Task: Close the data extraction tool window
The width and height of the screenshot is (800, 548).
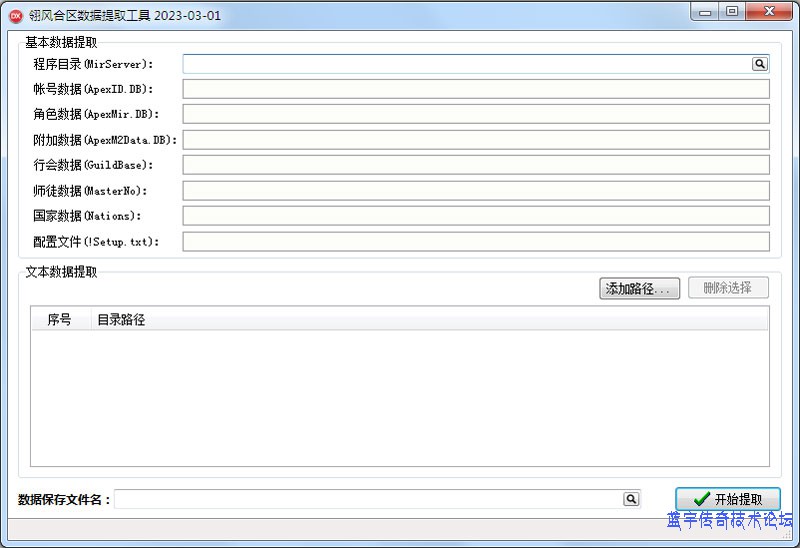Action: point(768,12)
